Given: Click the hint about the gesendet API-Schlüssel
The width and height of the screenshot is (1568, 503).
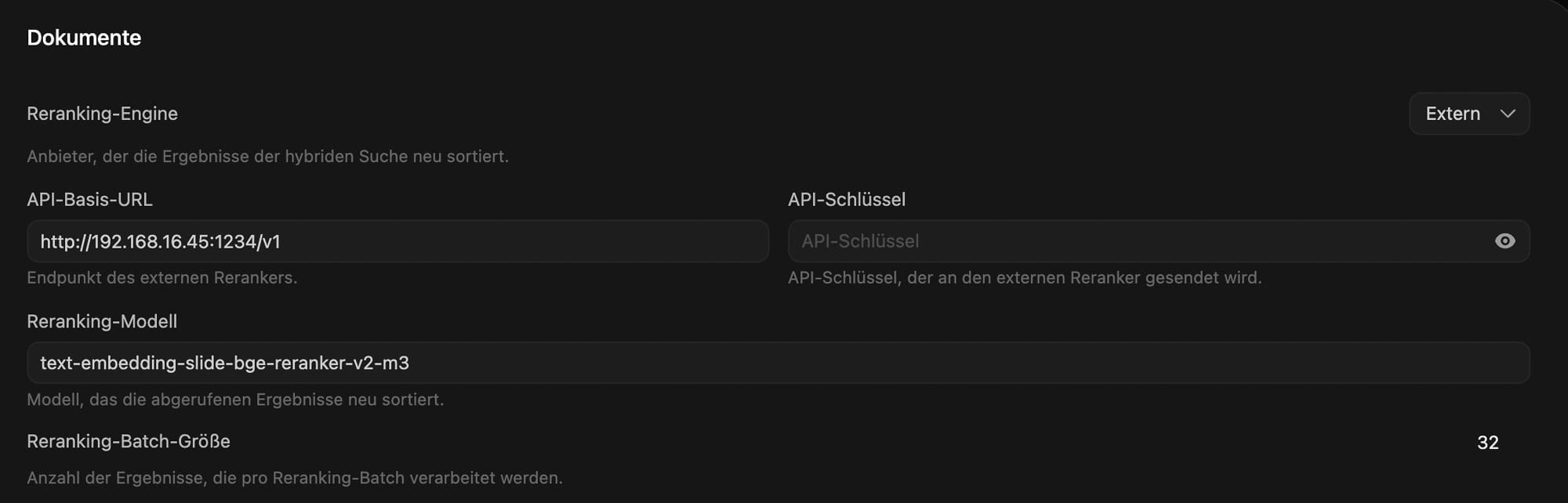Looking at the screenshot, I should pos(1025,277).
